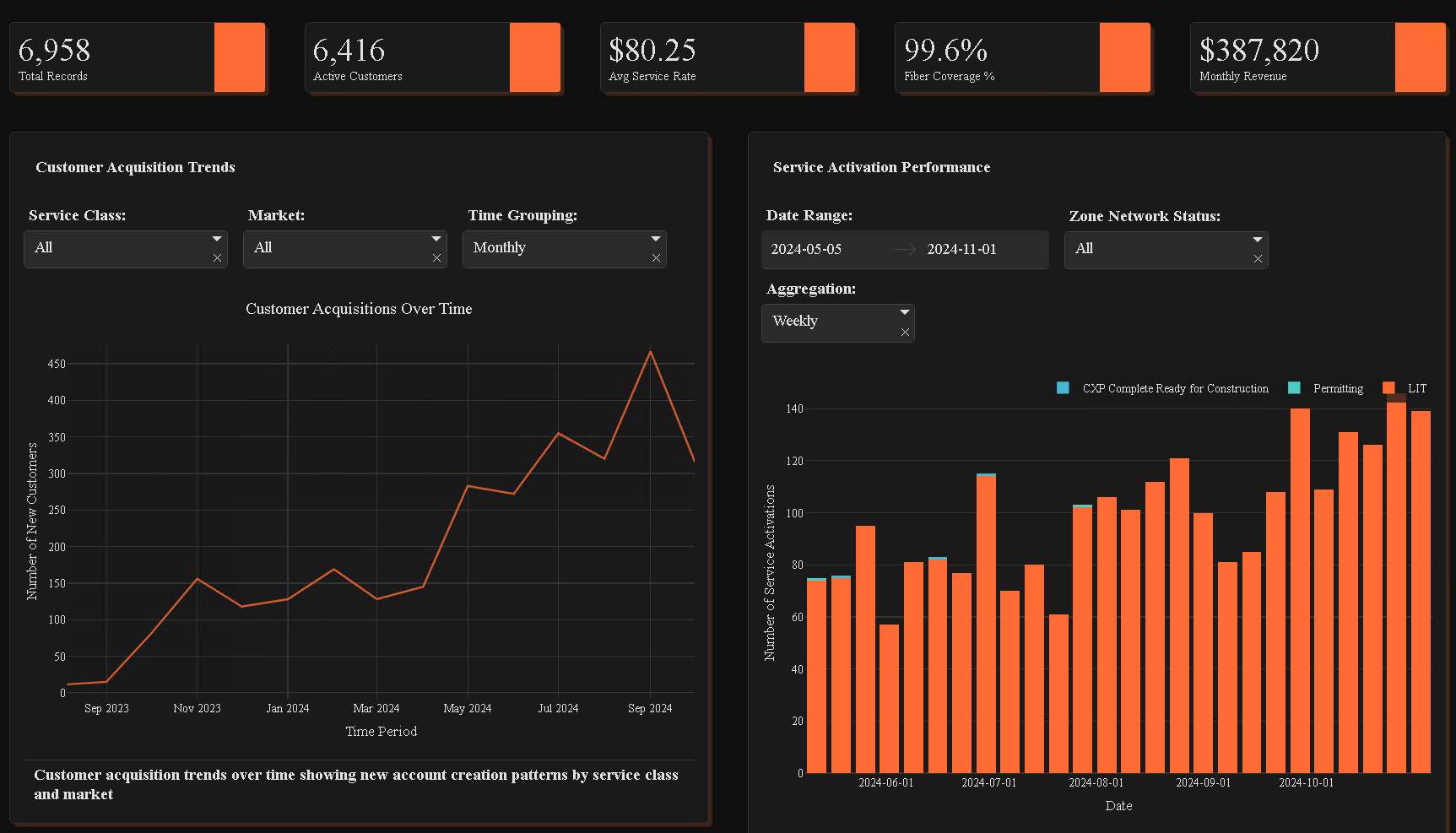The width and height of the screenshot is (1456, 833).
Task: Click the LIT orange legend swatch
Action: (x=1388, y=388)
